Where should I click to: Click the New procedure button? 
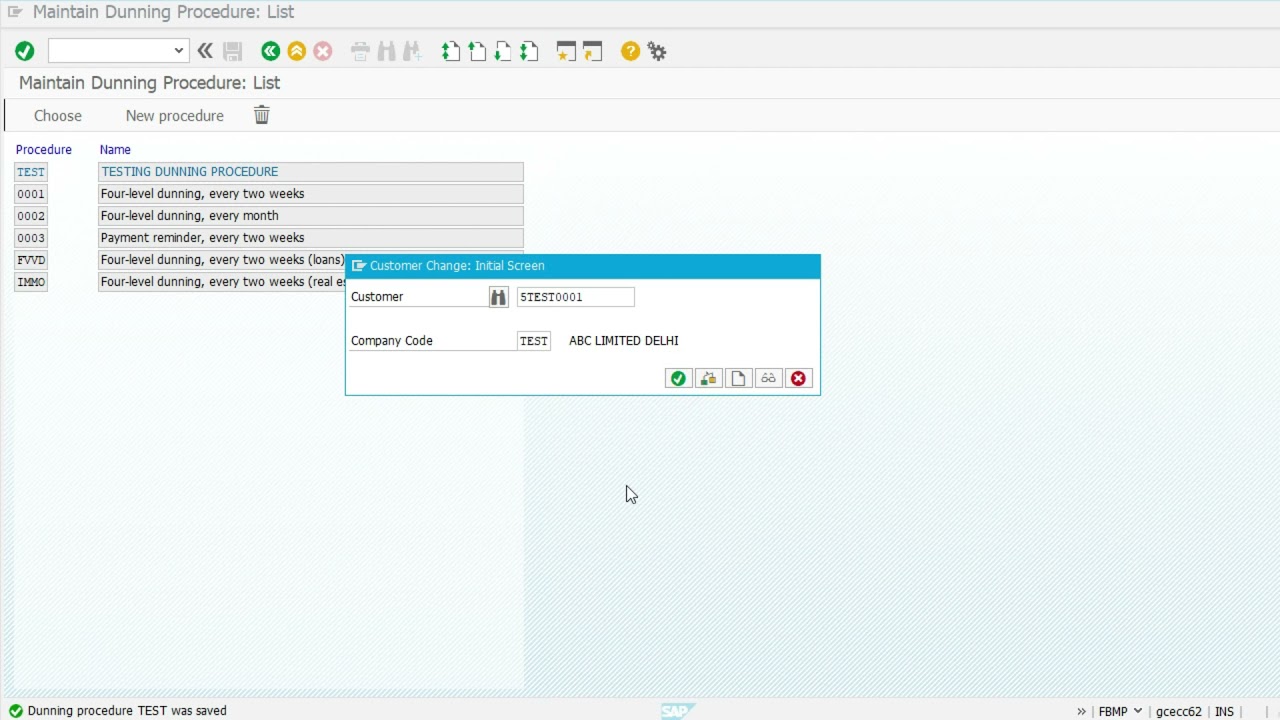[175, 116]
